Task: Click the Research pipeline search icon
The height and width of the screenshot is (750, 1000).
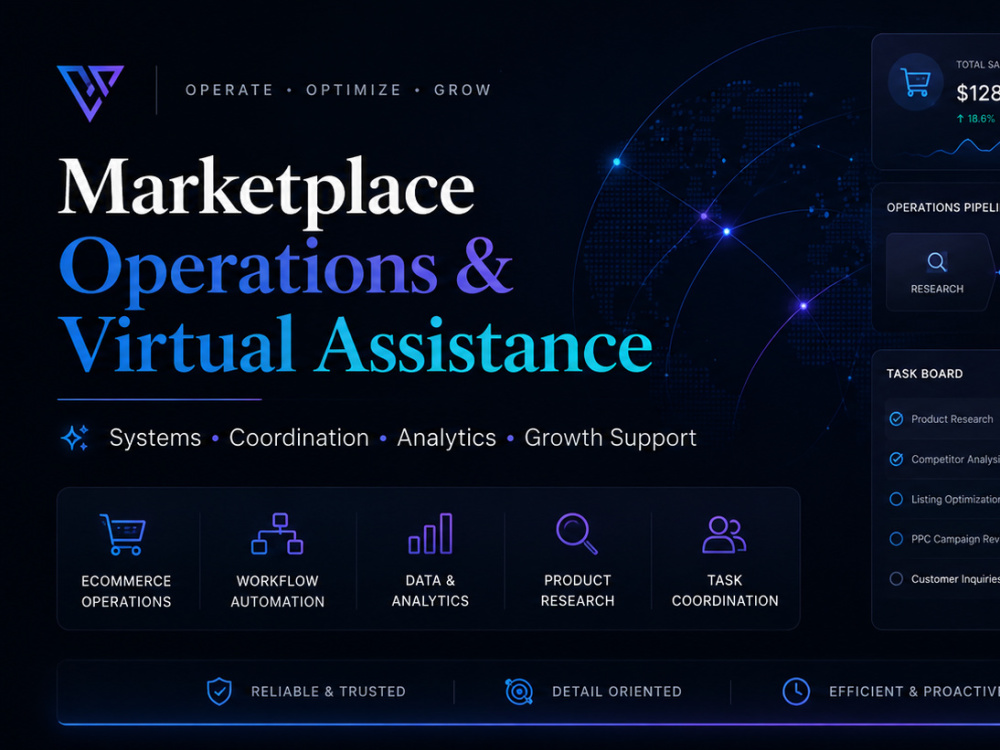Action: coord(937,262)
